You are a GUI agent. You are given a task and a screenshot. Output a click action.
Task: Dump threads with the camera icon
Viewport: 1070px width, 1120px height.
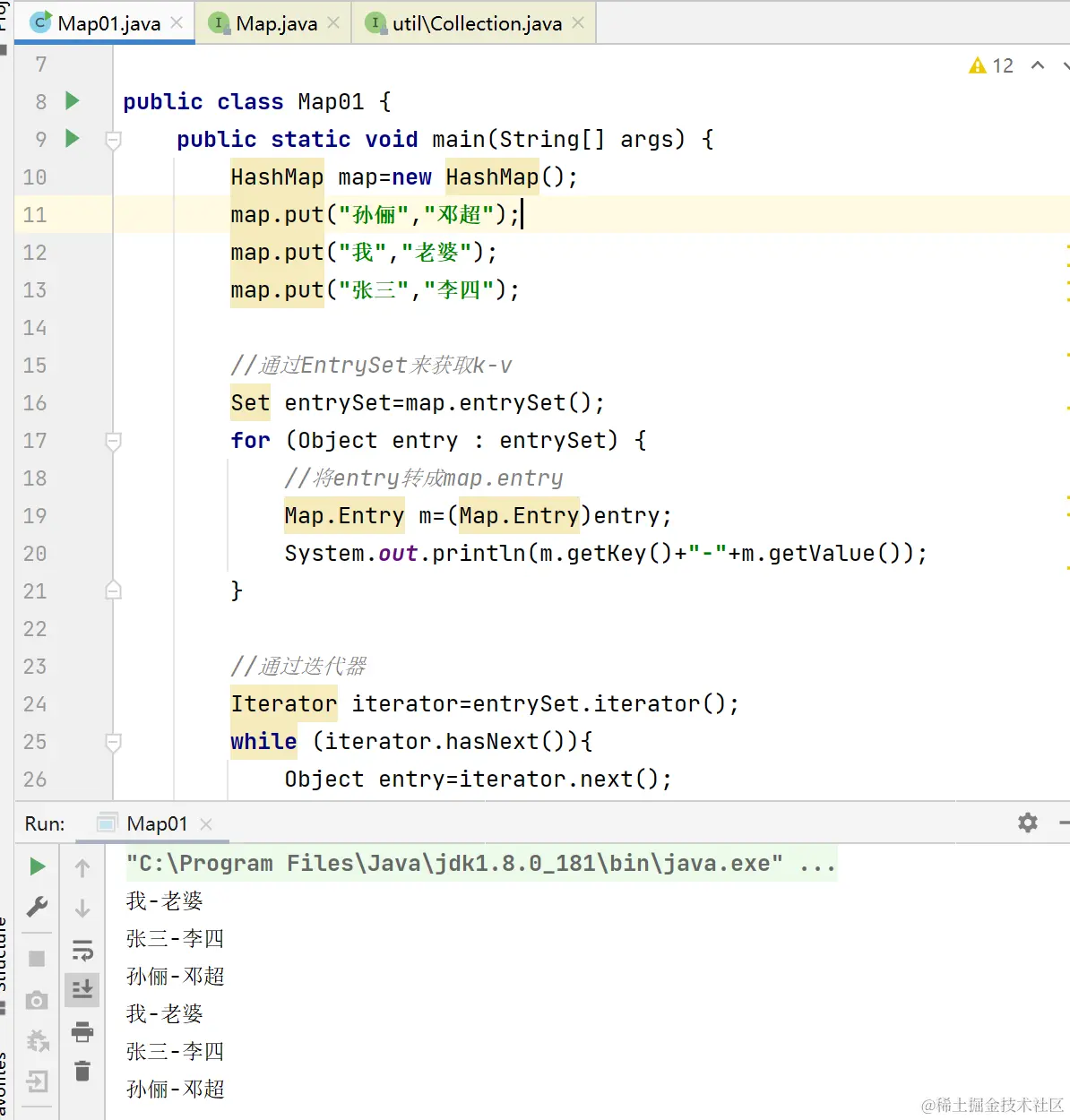pos(37,1000)
